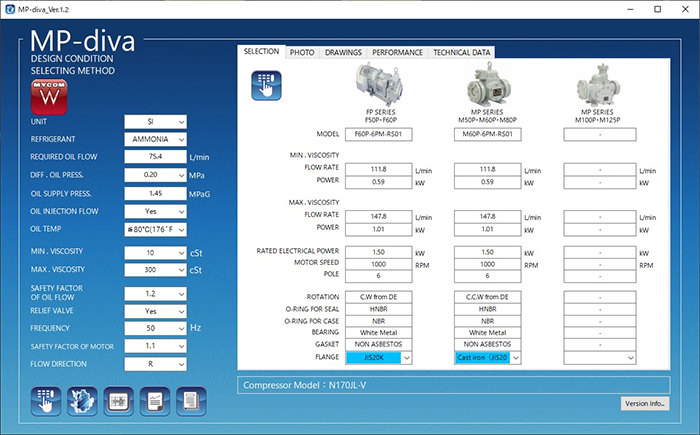The image size is (700, 435).
Task: Close the MP-diva window
Action: pyautogui.click(x=685, y=9)
